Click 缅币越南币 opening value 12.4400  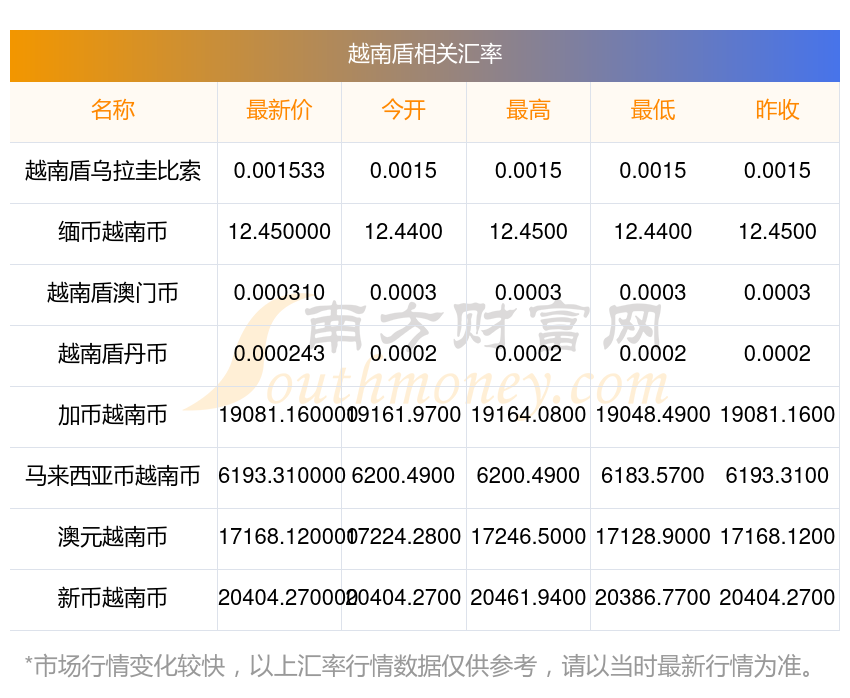[404, 232]
